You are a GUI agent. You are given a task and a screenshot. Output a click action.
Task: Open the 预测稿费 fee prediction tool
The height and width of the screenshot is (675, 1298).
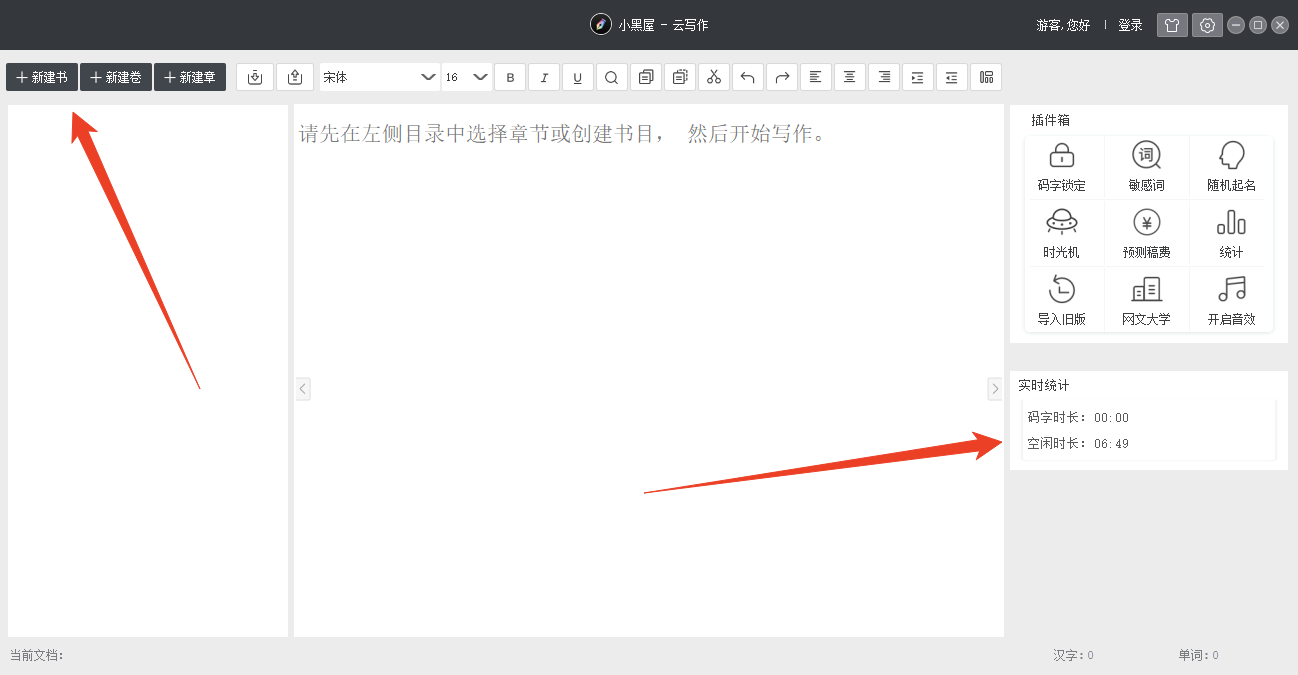coord(1146,233)
